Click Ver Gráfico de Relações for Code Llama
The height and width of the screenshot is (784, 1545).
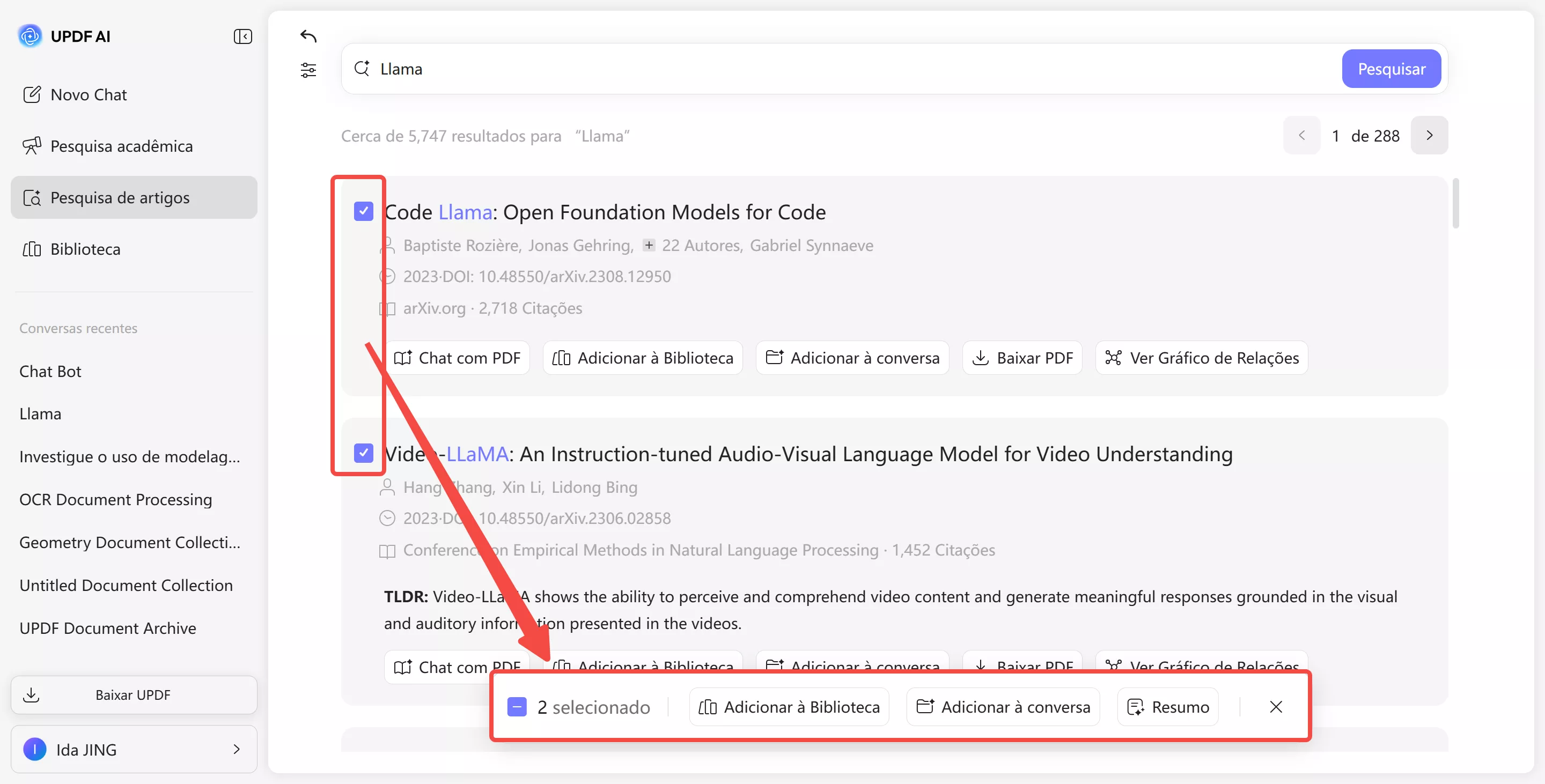[1201, 358]
